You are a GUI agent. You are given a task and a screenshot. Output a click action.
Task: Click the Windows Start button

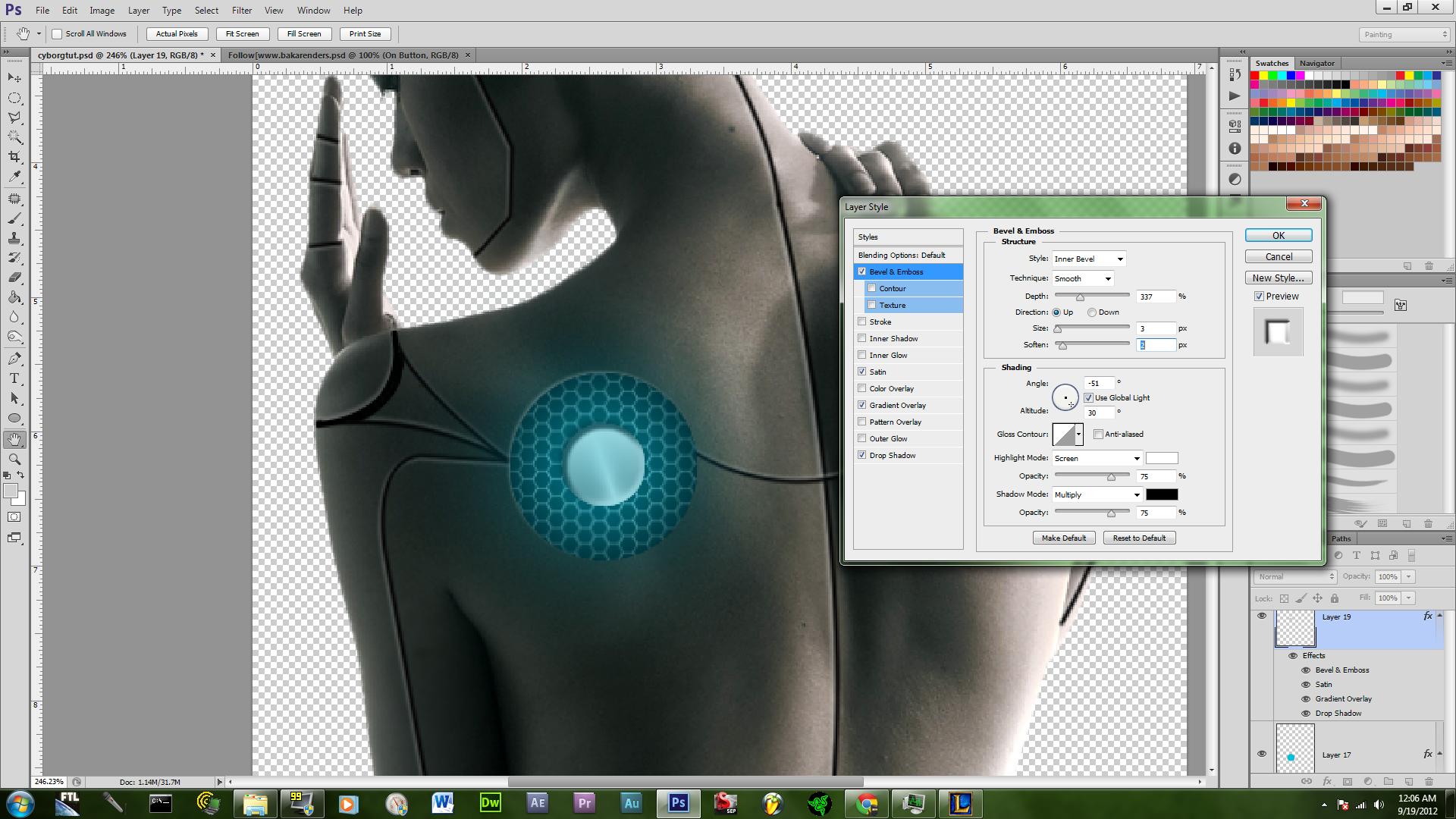[20, 803]
